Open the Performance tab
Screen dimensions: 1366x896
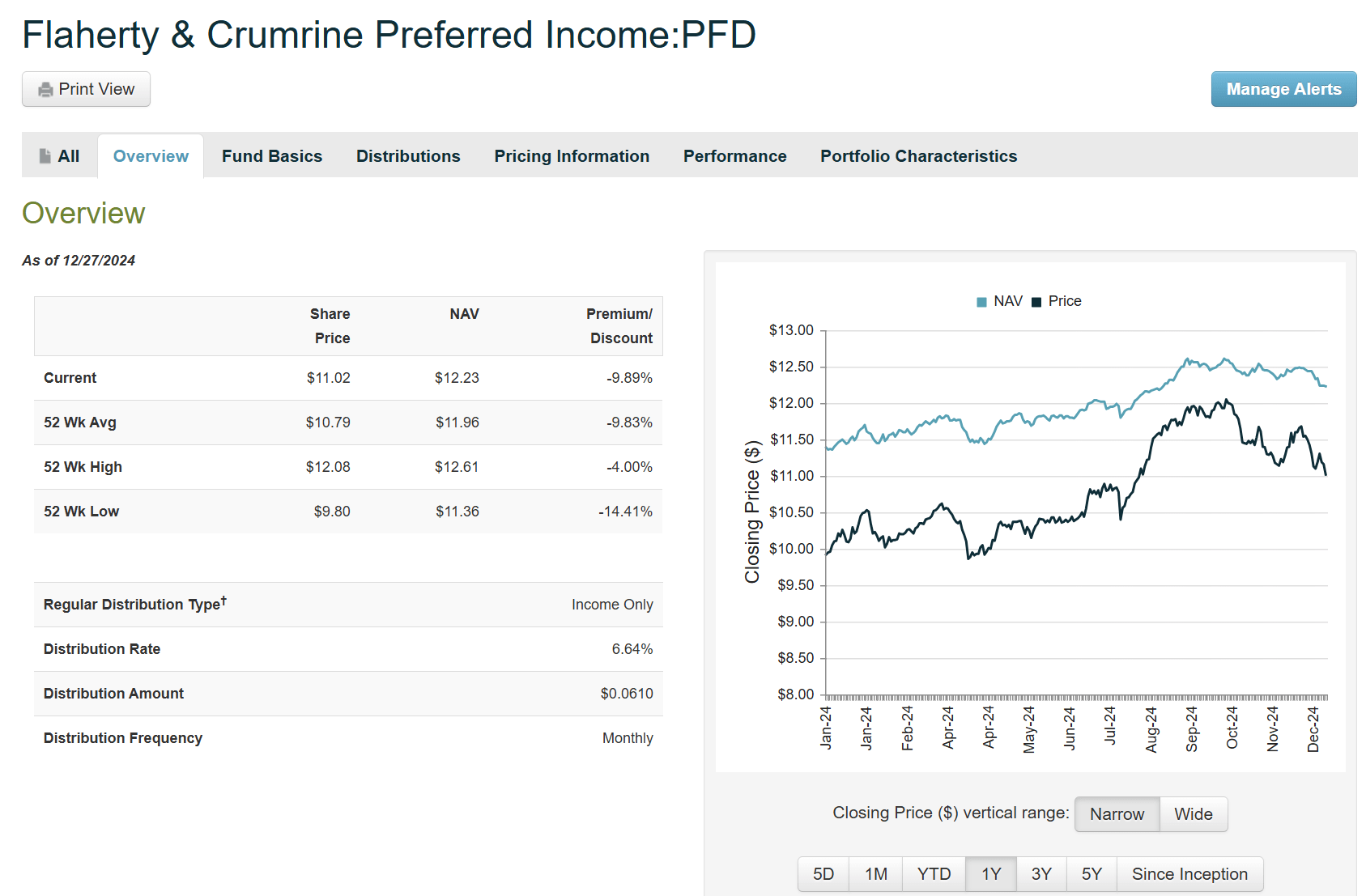[x=734, y=155]
